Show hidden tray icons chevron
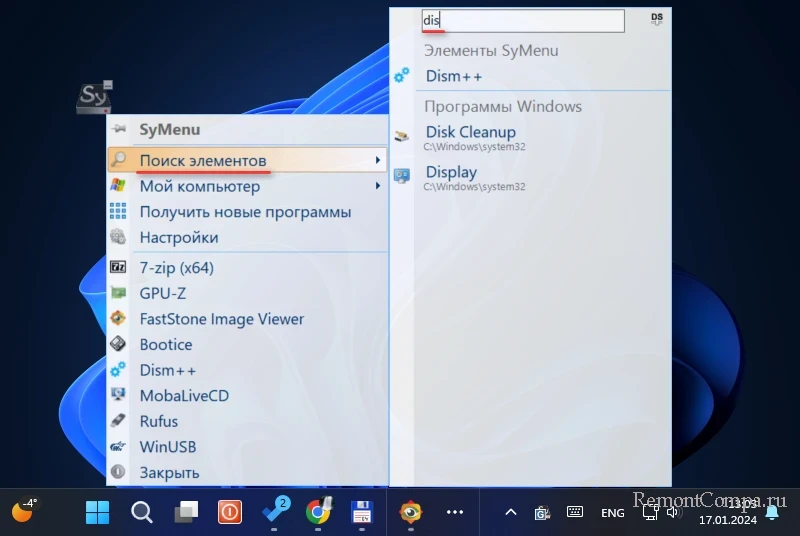Viewport: 800px width, 536px height. [x=510, y=512]
